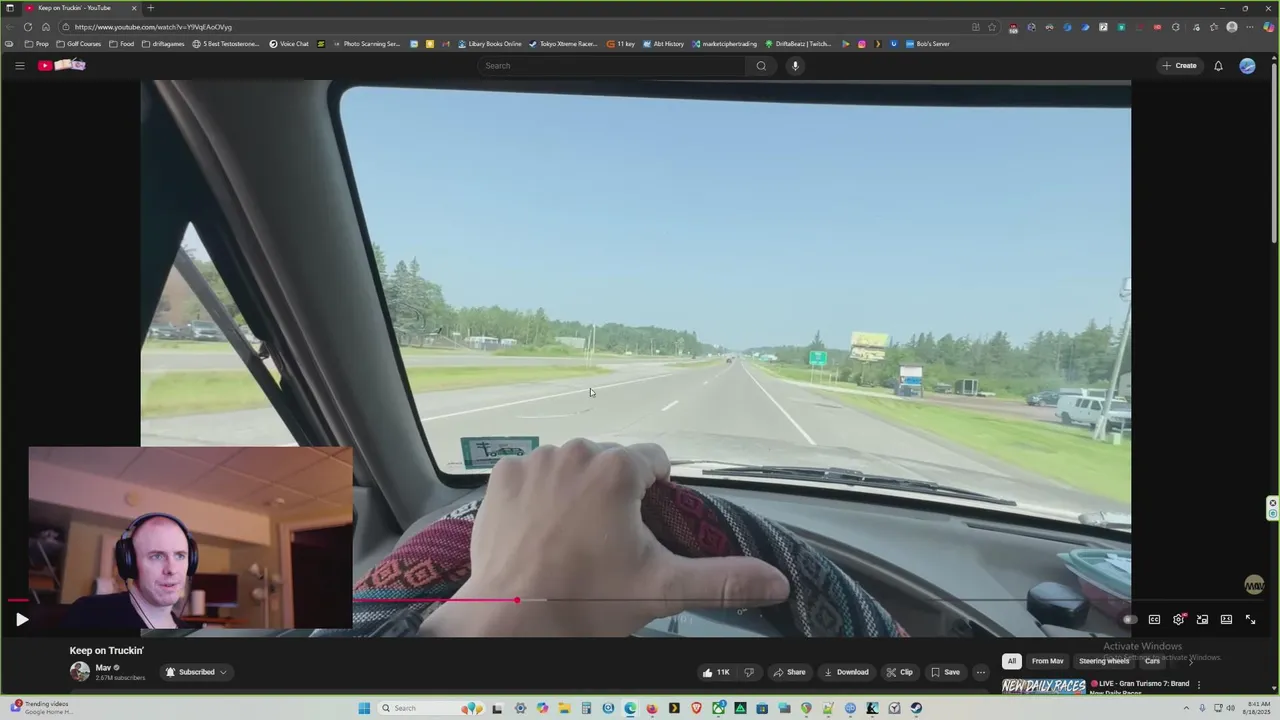
Task: Bookmark page with star icon
Action: (992, 27)
